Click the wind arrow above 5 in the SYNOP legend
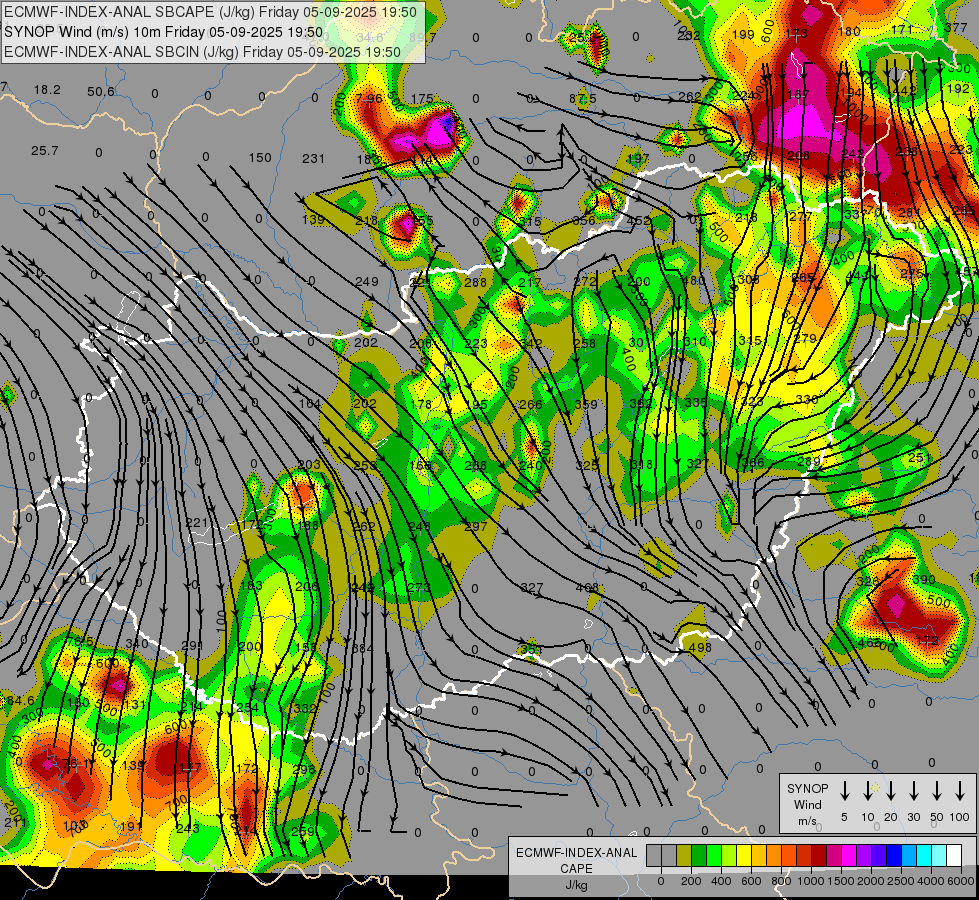 click(844, 791)
